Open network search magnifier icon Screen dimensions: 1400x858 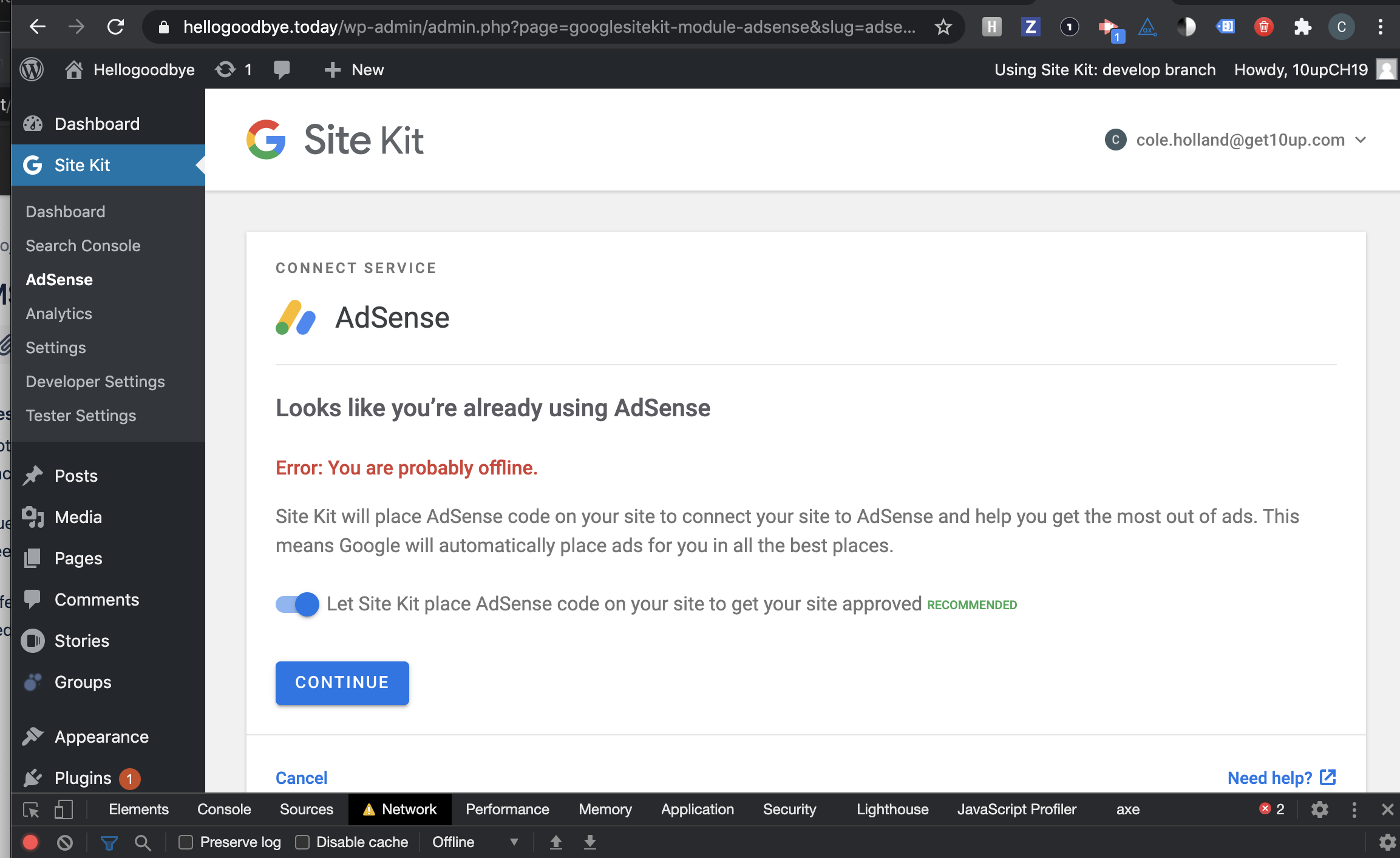pos(143,842)
